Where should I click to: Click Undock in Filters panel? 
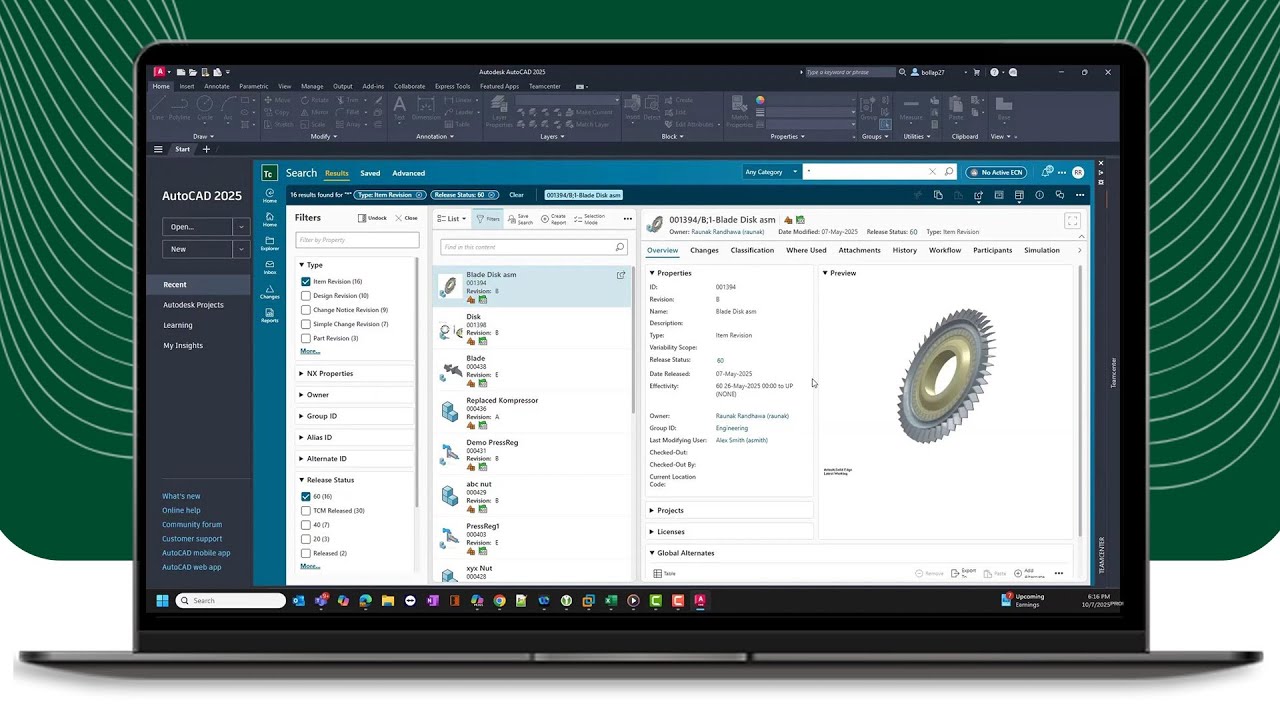click(x=373, y=218)
